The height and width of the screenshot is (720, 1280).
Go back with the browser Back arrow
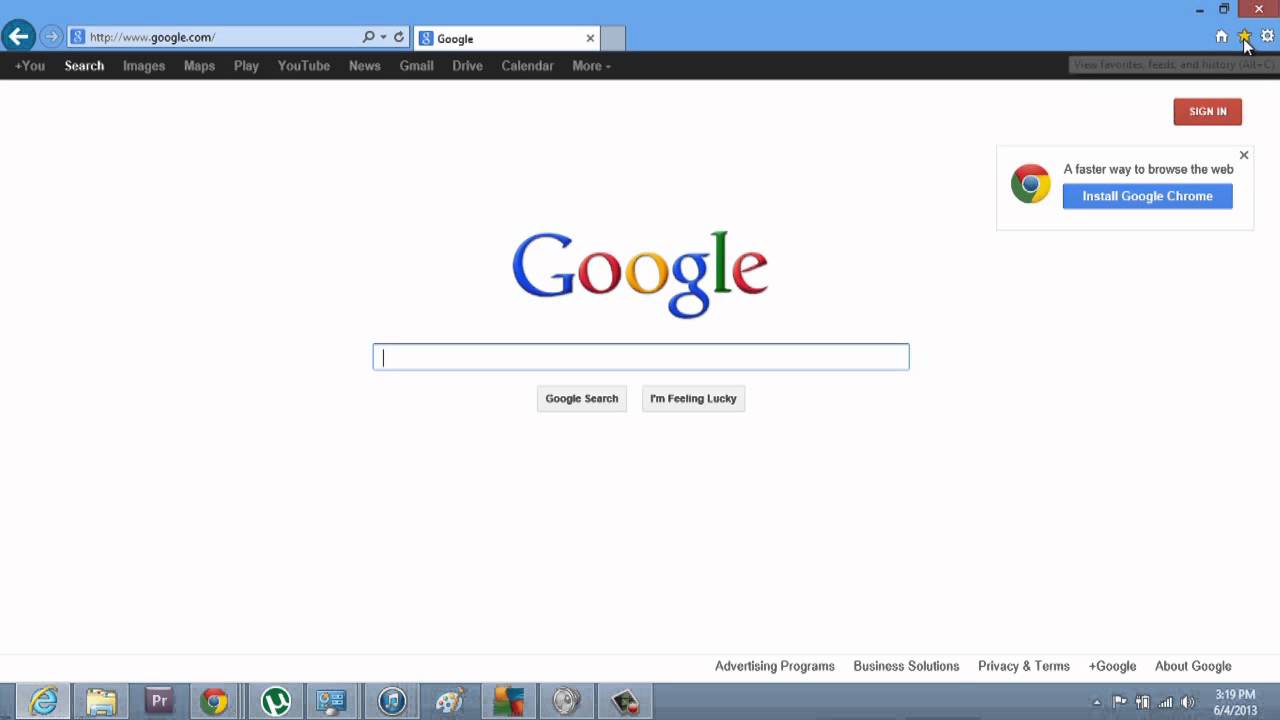pos(18,37)
